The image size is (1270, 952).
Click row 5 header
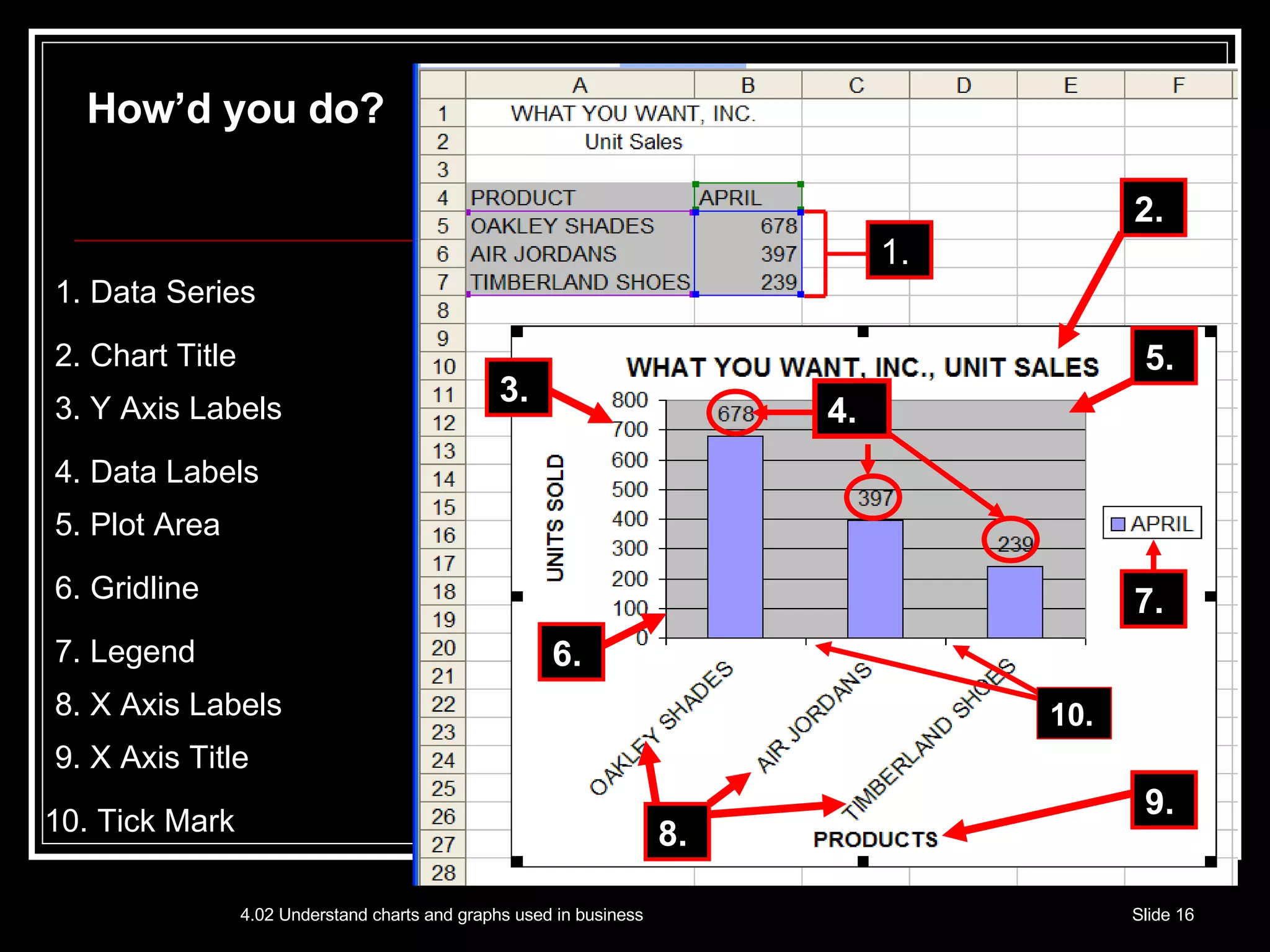(442, 226)
